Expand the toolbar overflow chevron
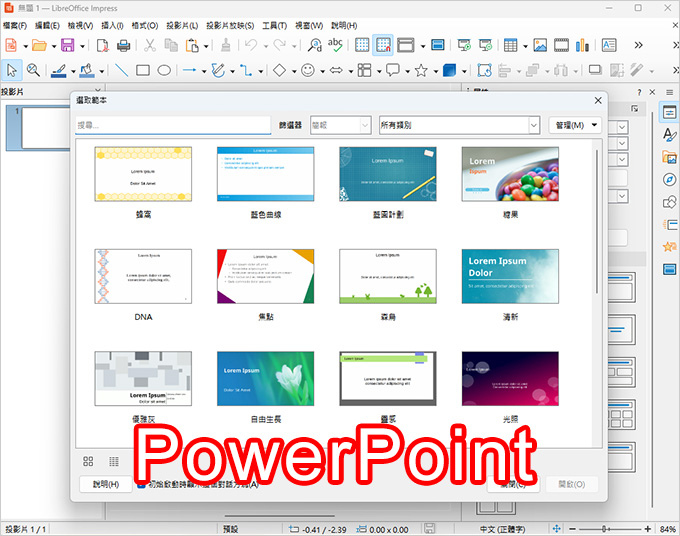680x536 pixels. pos(638,45)
